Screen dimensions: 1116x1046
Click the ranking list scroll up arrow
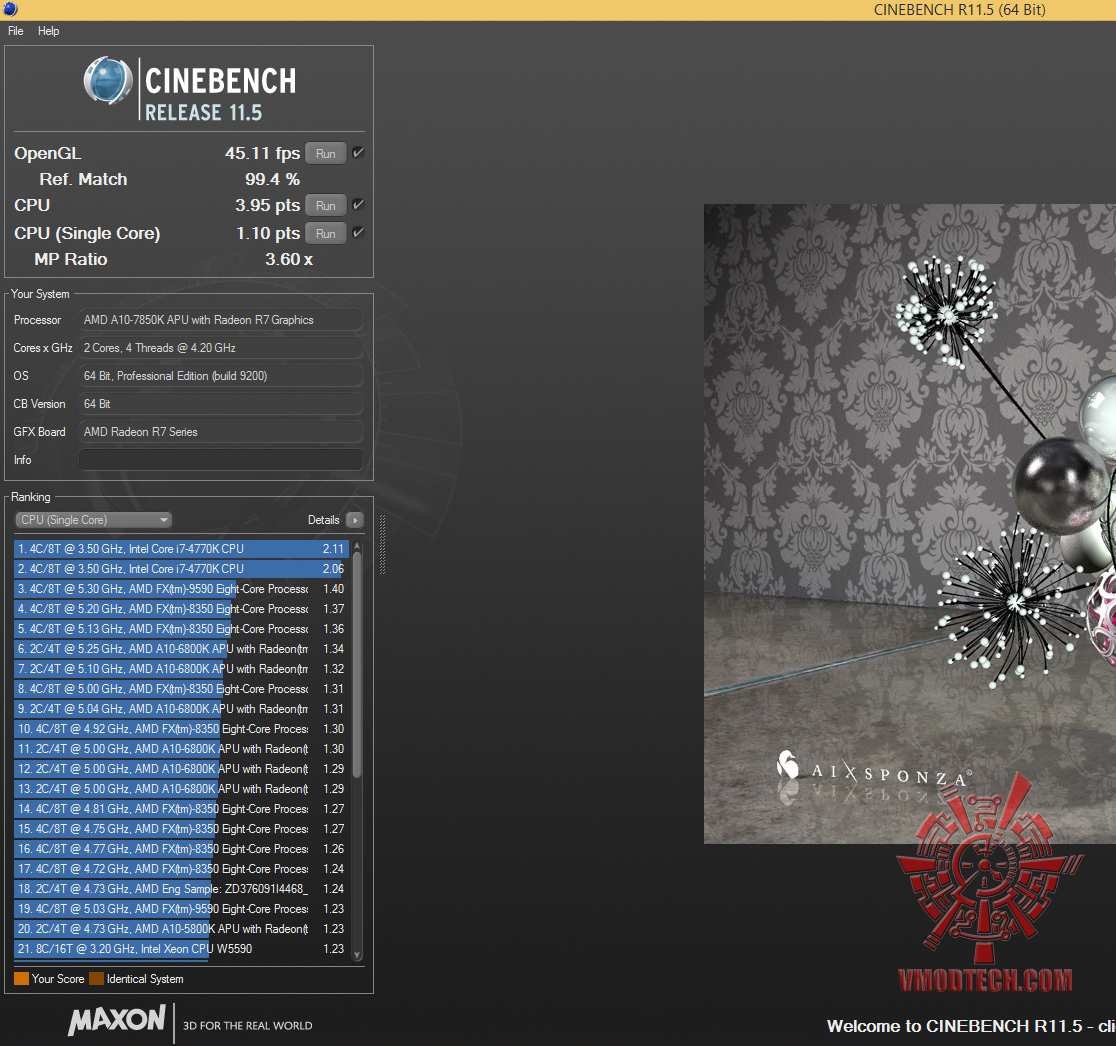(x=357, y=546)
